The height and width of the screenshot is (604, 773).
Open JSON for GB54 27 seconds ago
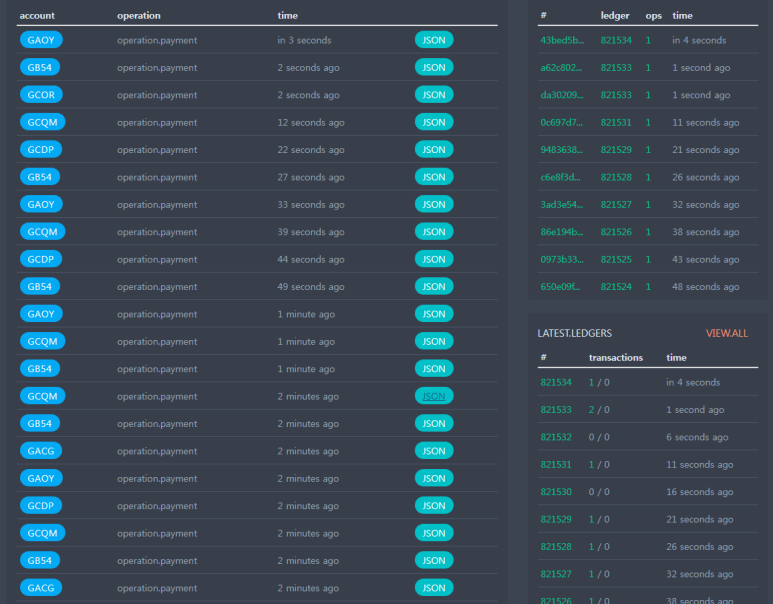(x=434, y=177)
